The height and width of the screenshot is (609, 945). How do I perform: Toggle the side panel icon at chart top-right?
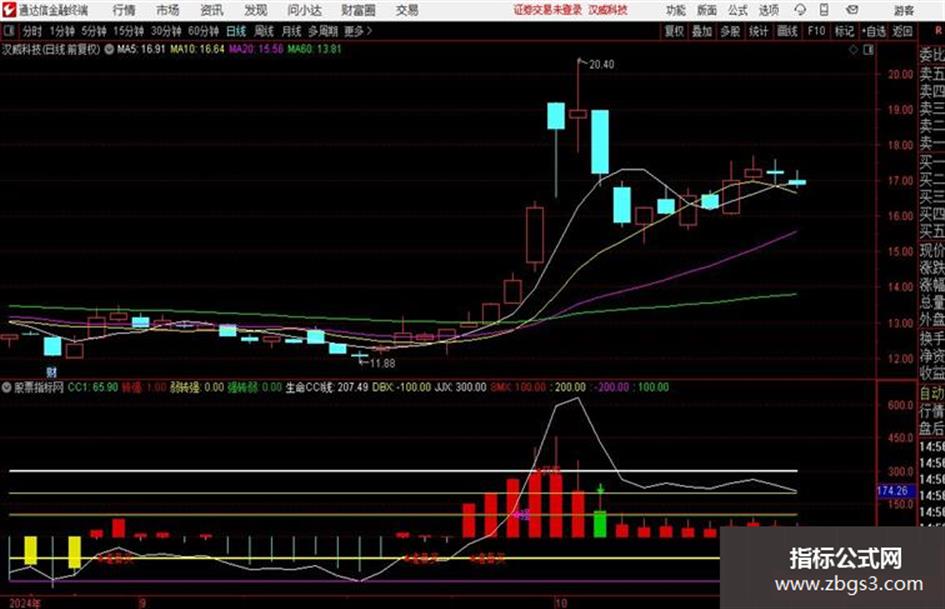[868, 50]
